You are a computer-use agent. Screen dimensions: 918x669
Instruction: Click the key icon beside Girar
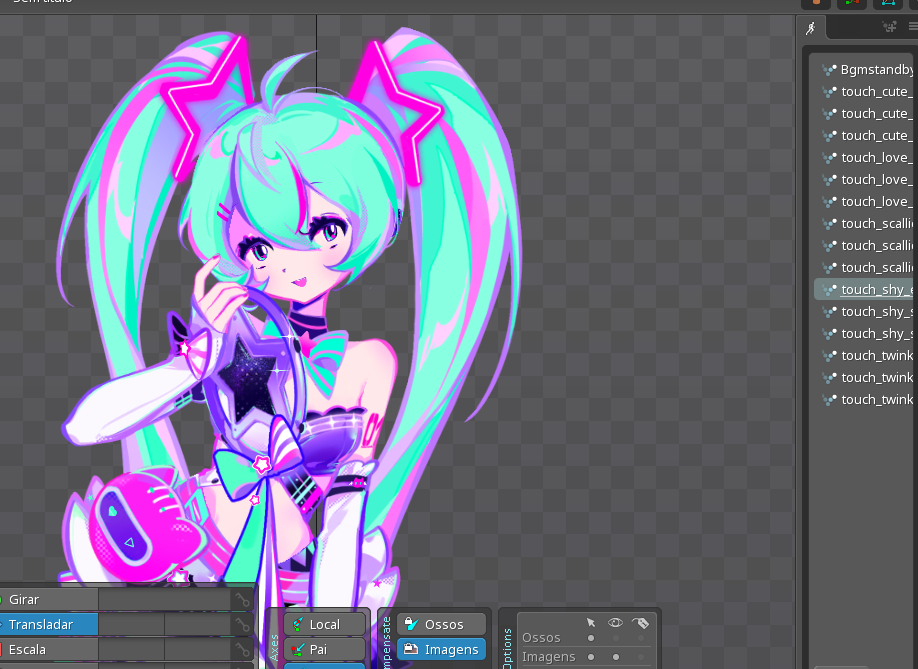pos(242,600)
